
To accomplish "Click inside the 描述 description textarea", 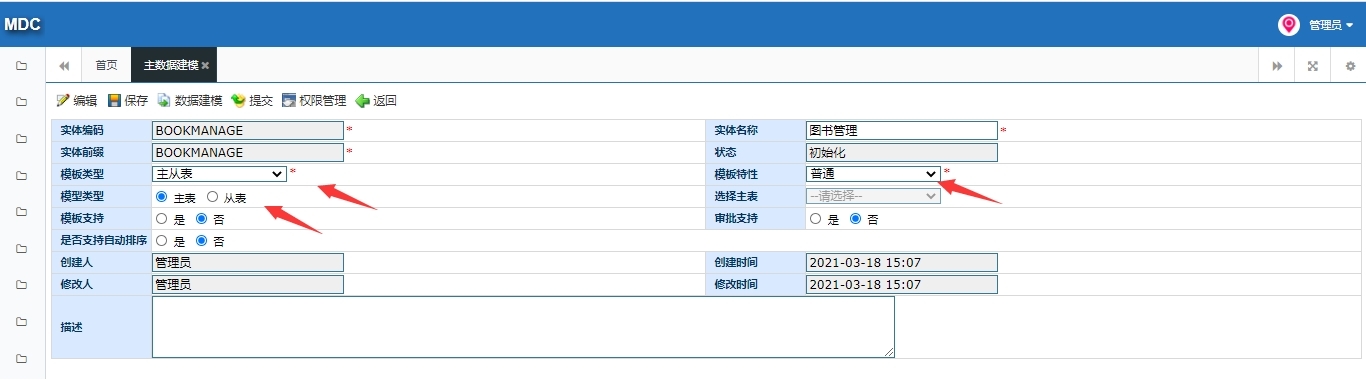I will 523,327.
